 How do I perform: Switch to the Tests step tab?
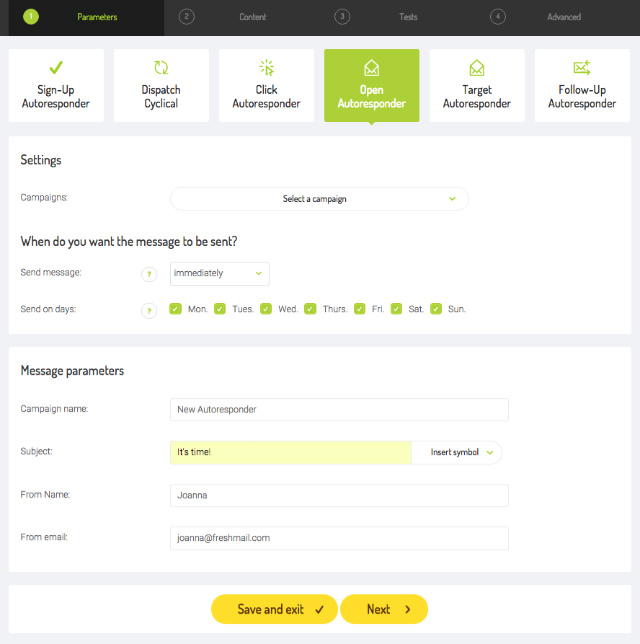(398, 18)
